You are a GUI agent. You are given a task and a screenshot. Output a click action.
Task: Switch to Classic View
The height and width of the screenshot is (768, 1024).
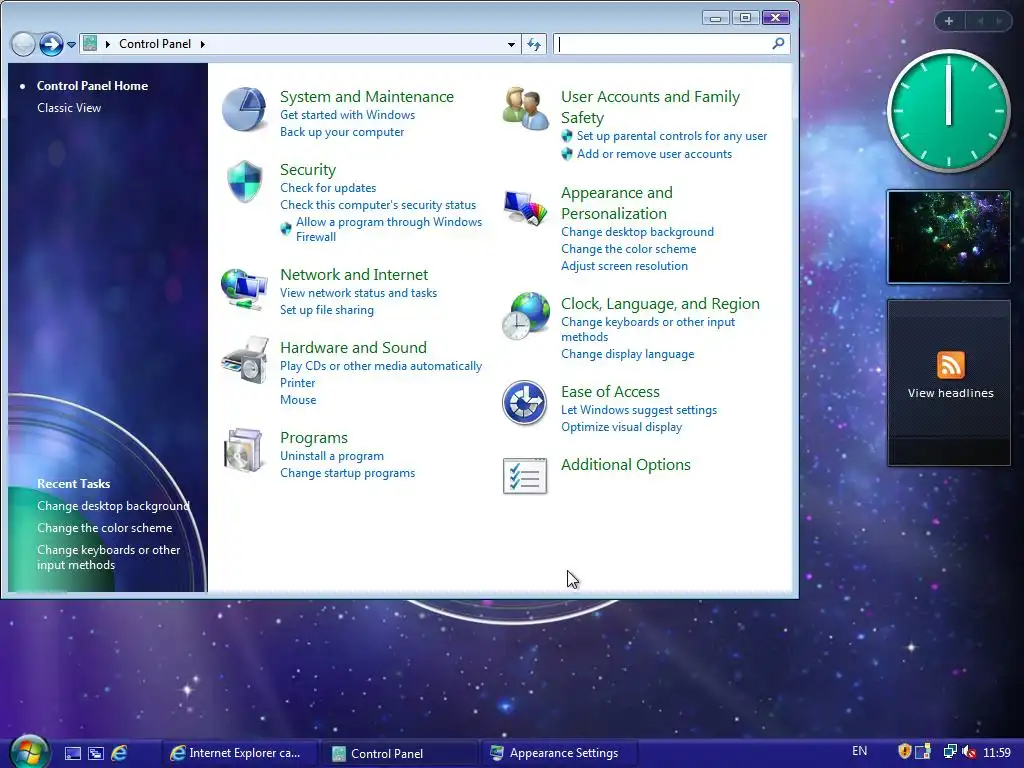pos(69,108)
